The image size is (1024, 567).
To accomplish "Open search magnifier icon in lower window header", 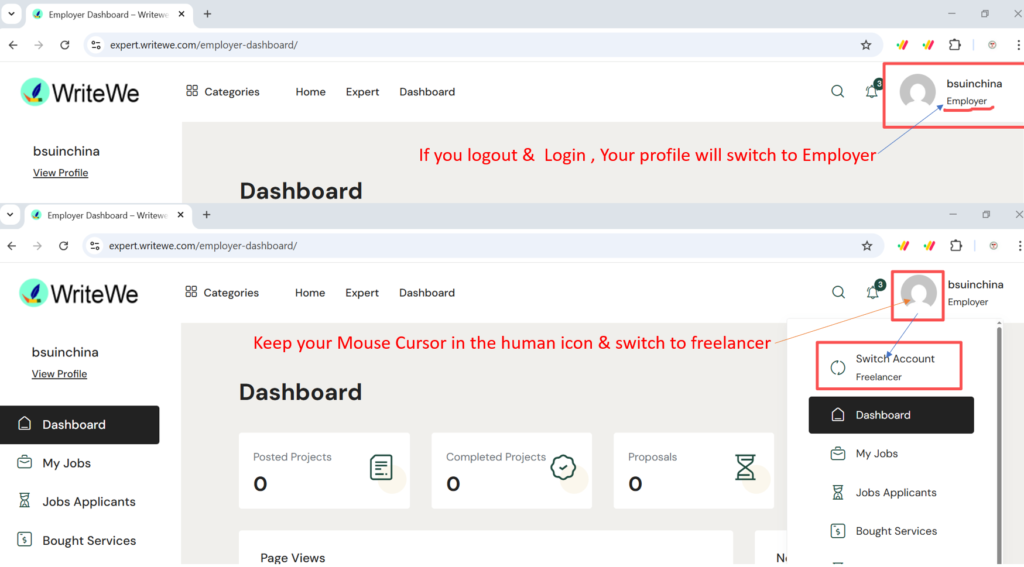I will tap(838, 292).
